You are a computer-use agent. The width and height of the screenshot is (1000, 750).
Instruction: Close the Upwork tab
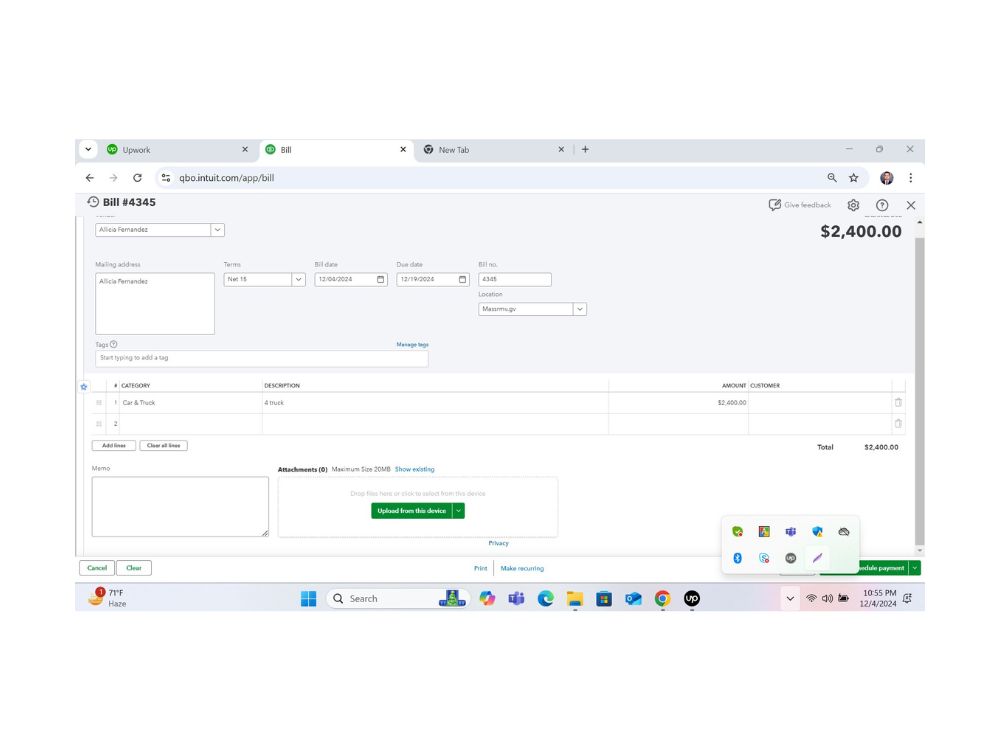[245, 149]
